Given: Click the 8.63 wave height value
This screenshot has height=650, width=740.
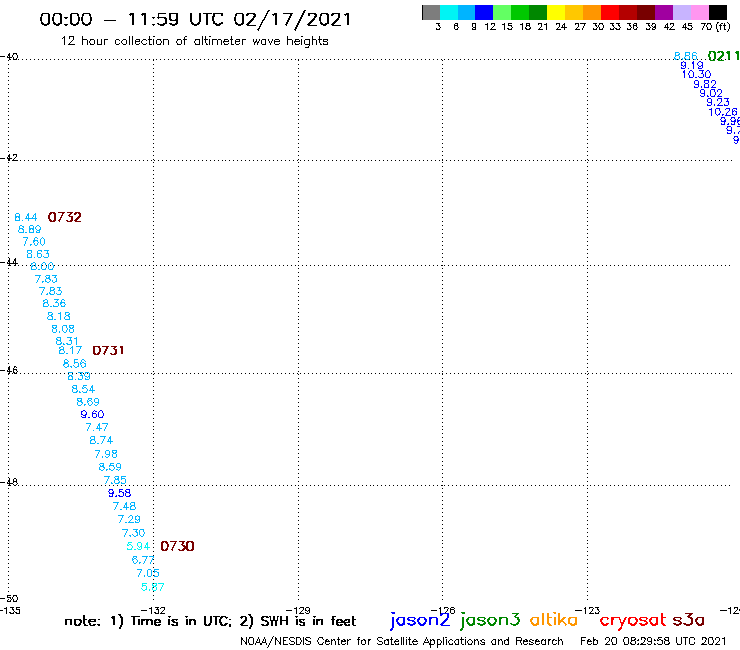Looking at the screenshot, I should (38, 254).
